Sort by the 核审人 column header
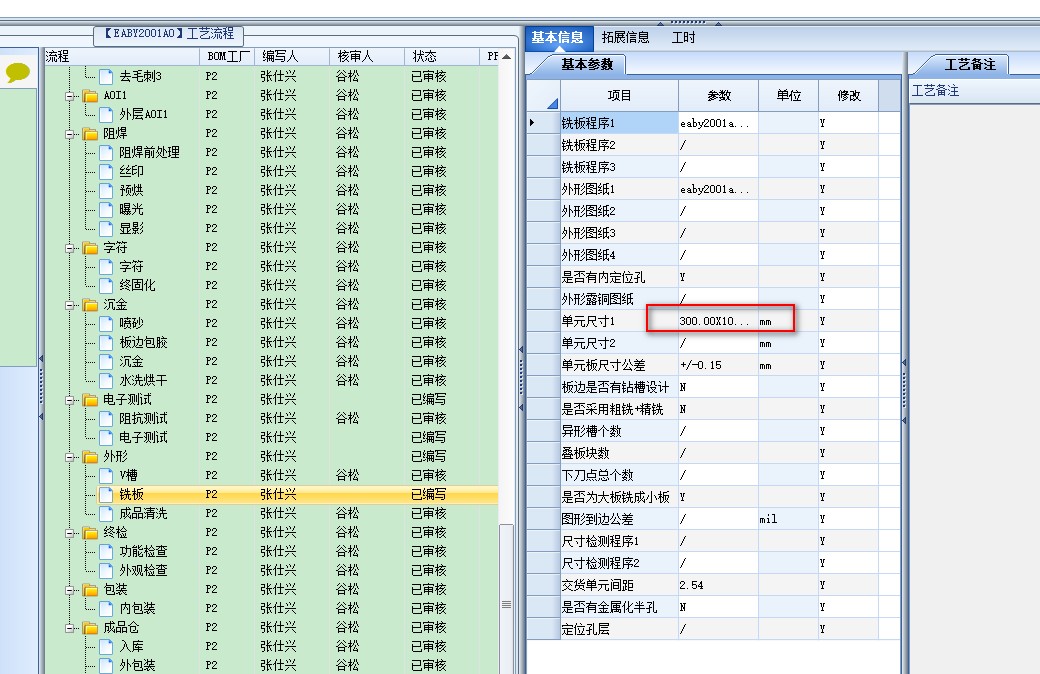Screen dimensions: 1040x674 (367, 56)
